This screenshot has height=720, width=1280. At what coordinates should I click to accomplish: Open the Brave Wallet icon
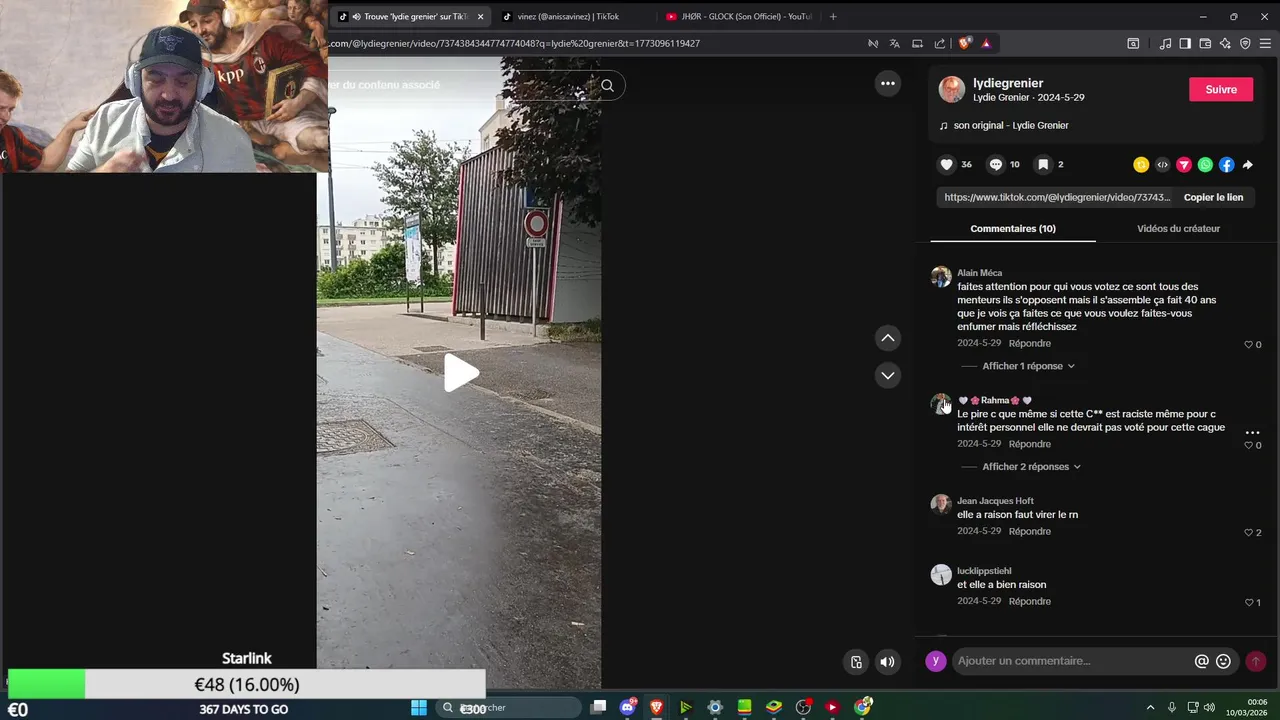[x=1205, y=43]
